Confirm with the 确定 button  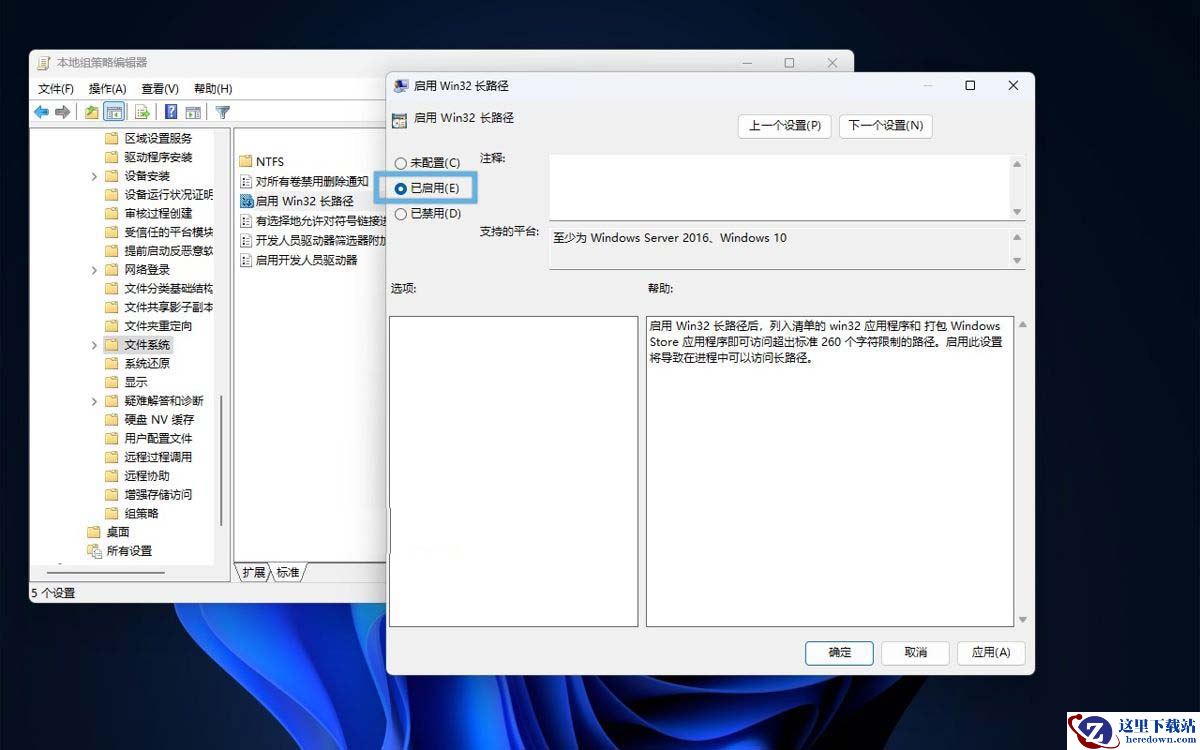tap(839, 653)
